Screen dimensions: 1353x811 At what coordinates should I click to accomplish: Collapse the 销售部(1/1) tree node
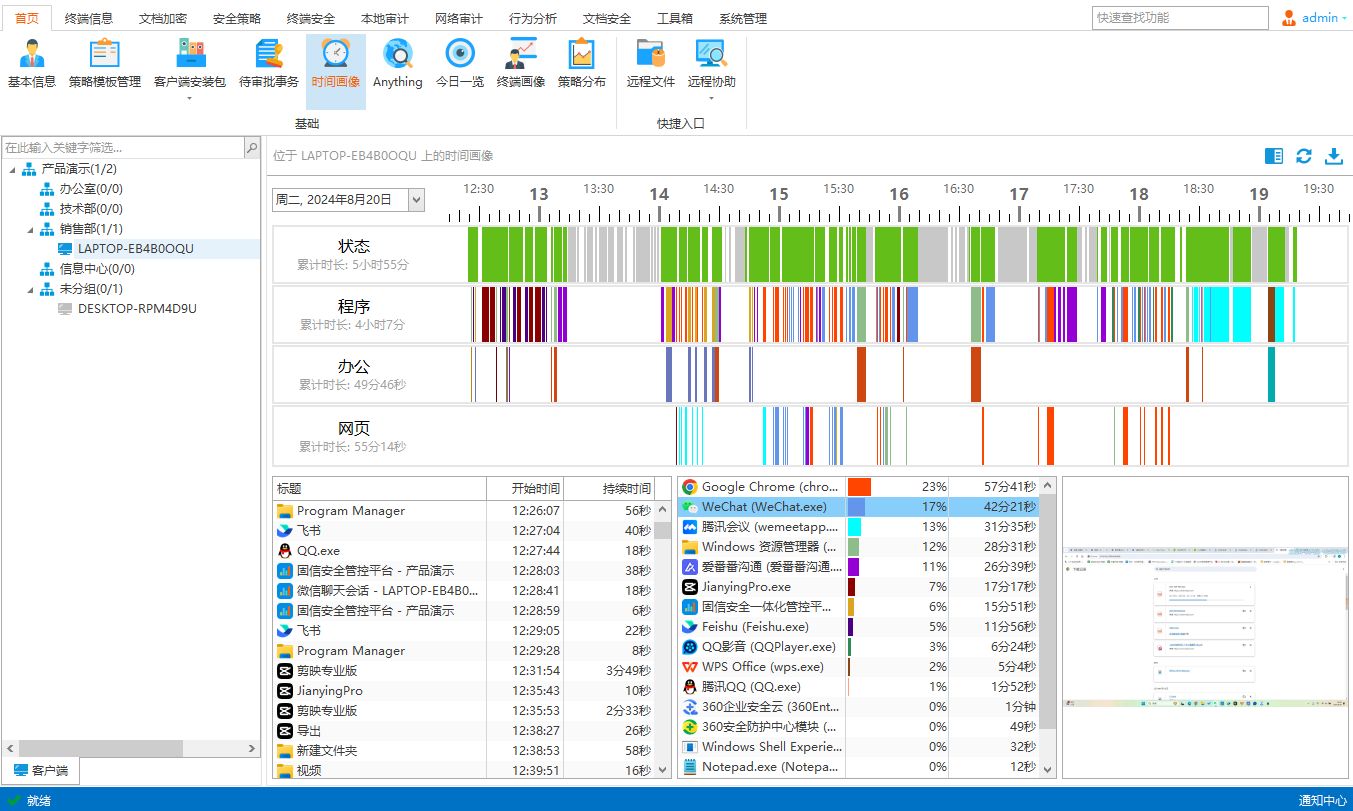(29, 229)
